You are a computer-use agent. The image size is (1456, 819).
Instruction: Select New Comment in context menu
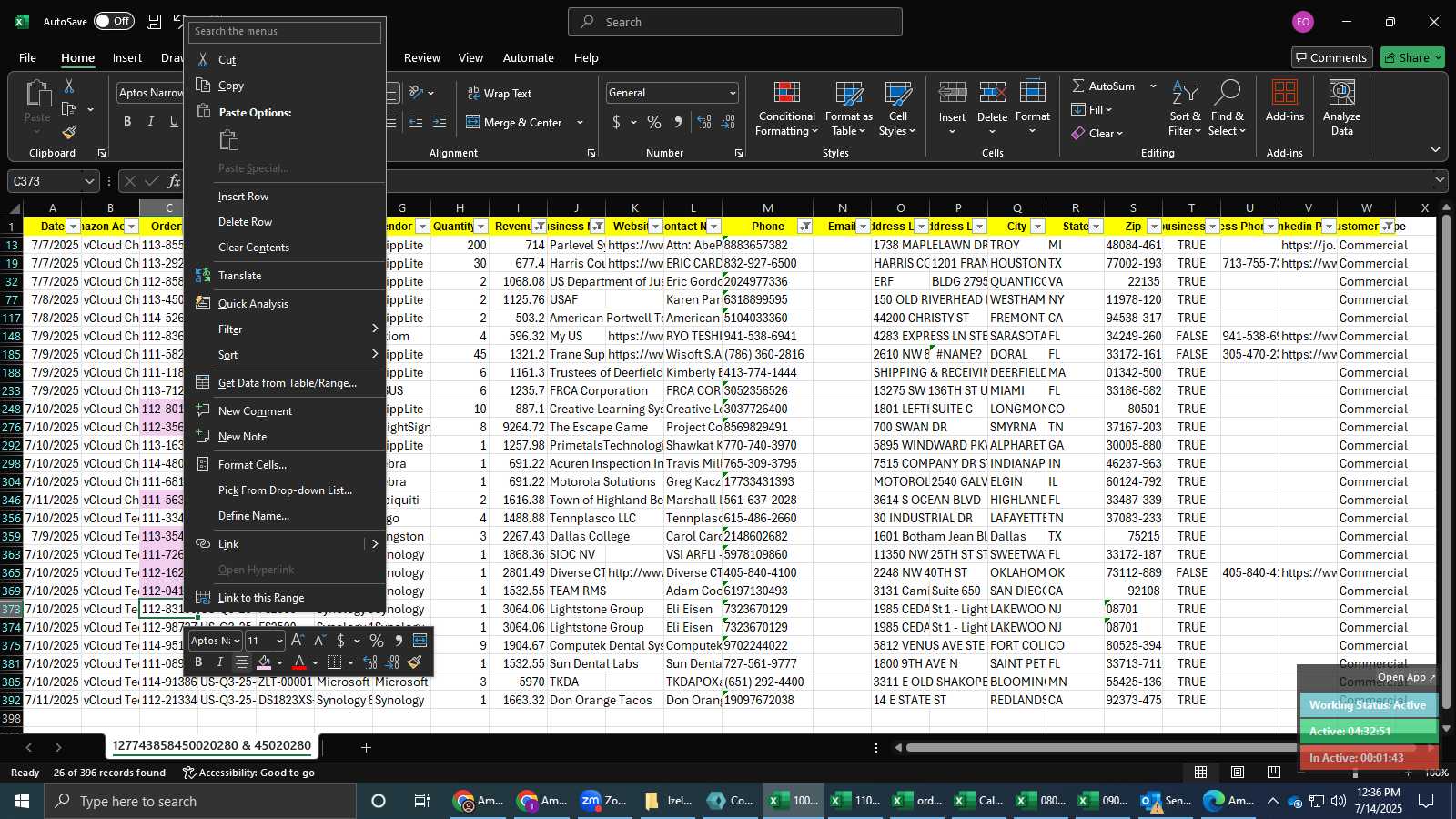(x=255, y=411)
